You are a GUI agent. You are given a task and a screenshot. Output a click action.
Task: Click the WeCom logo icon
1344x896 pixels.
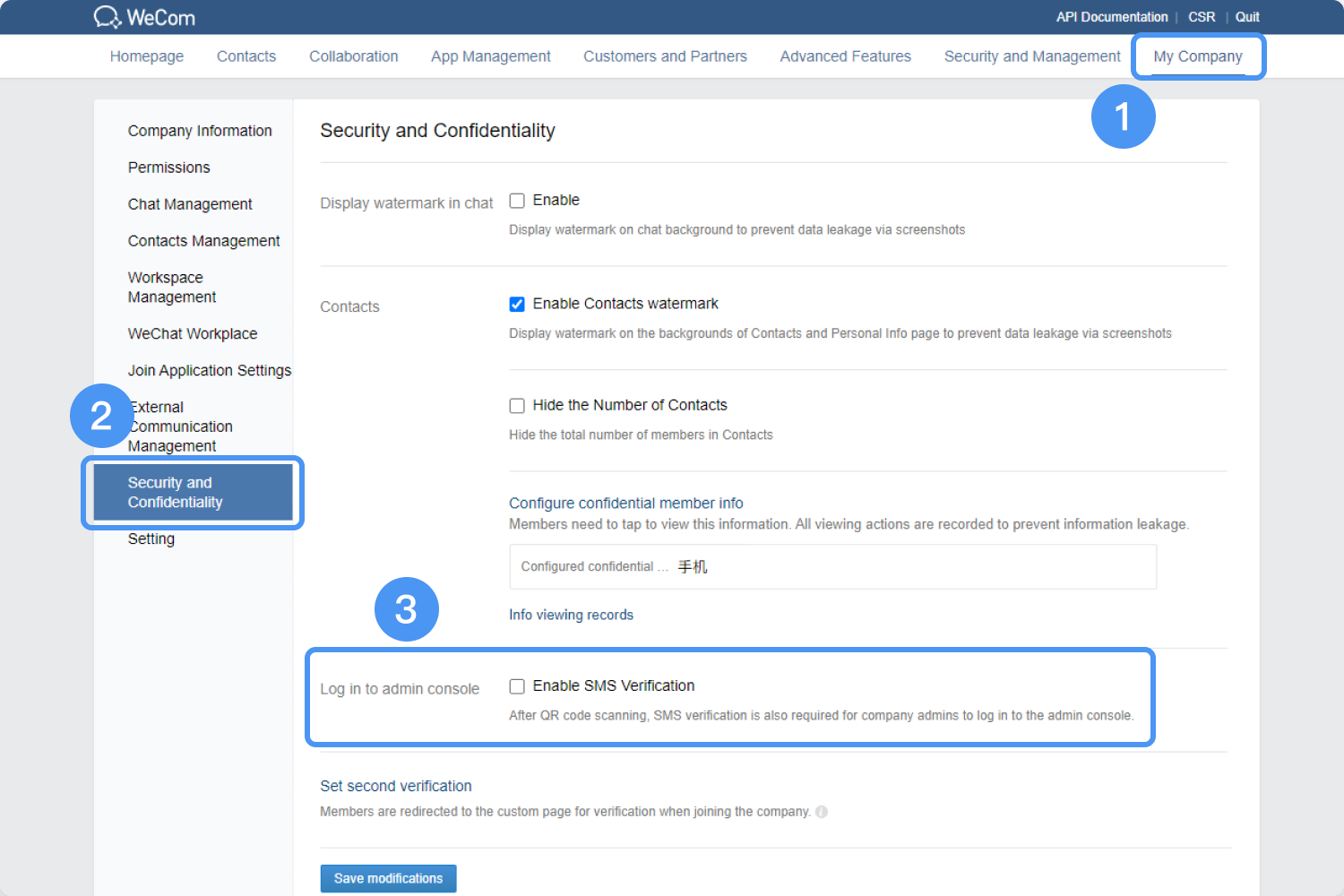click(x=108, y=16)
